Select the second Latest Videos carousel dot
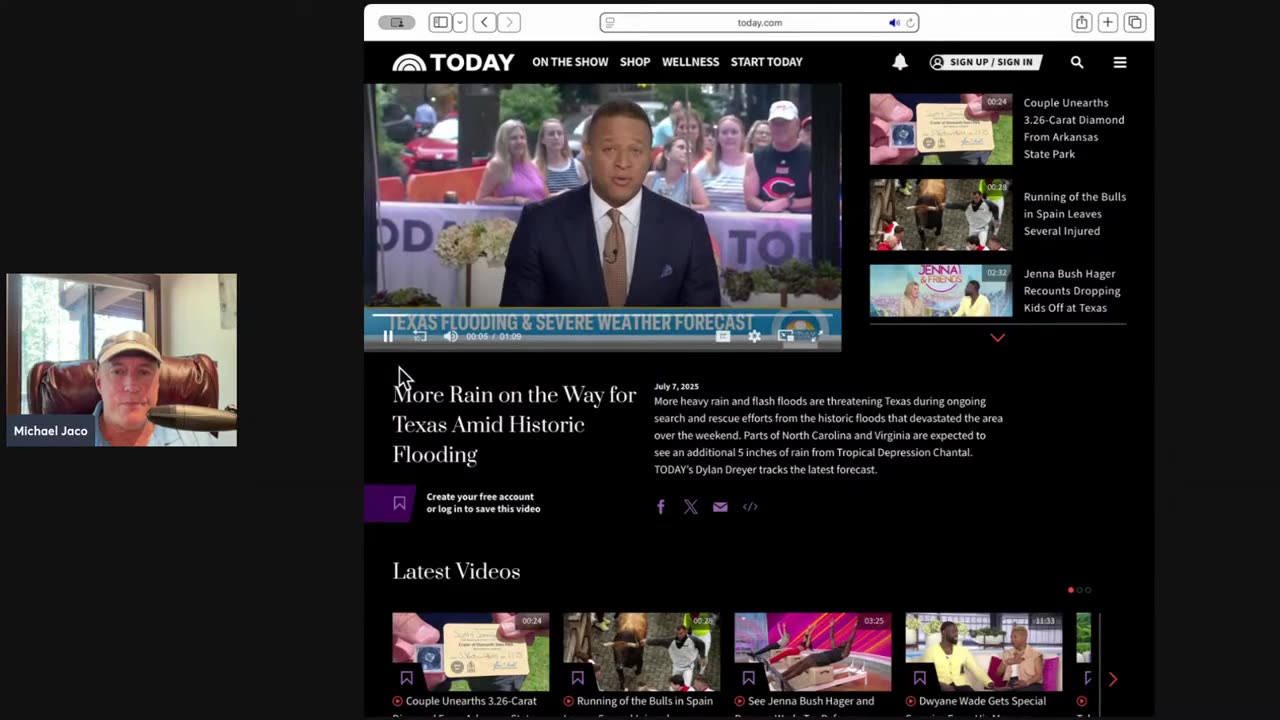Image resolution: width=1280 pixels, height=720 pixels. point(1079,590)
